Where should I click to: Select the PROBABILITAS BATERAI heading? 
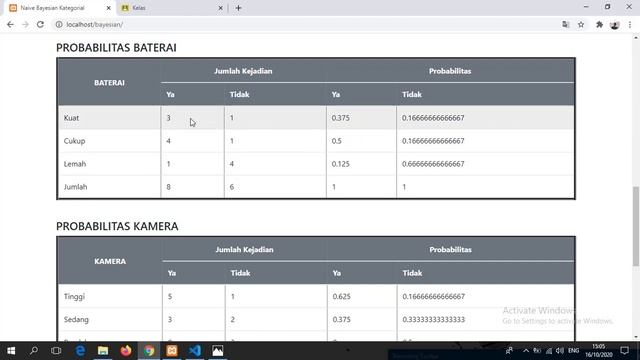pyautogui.click(x=116, y=48)
